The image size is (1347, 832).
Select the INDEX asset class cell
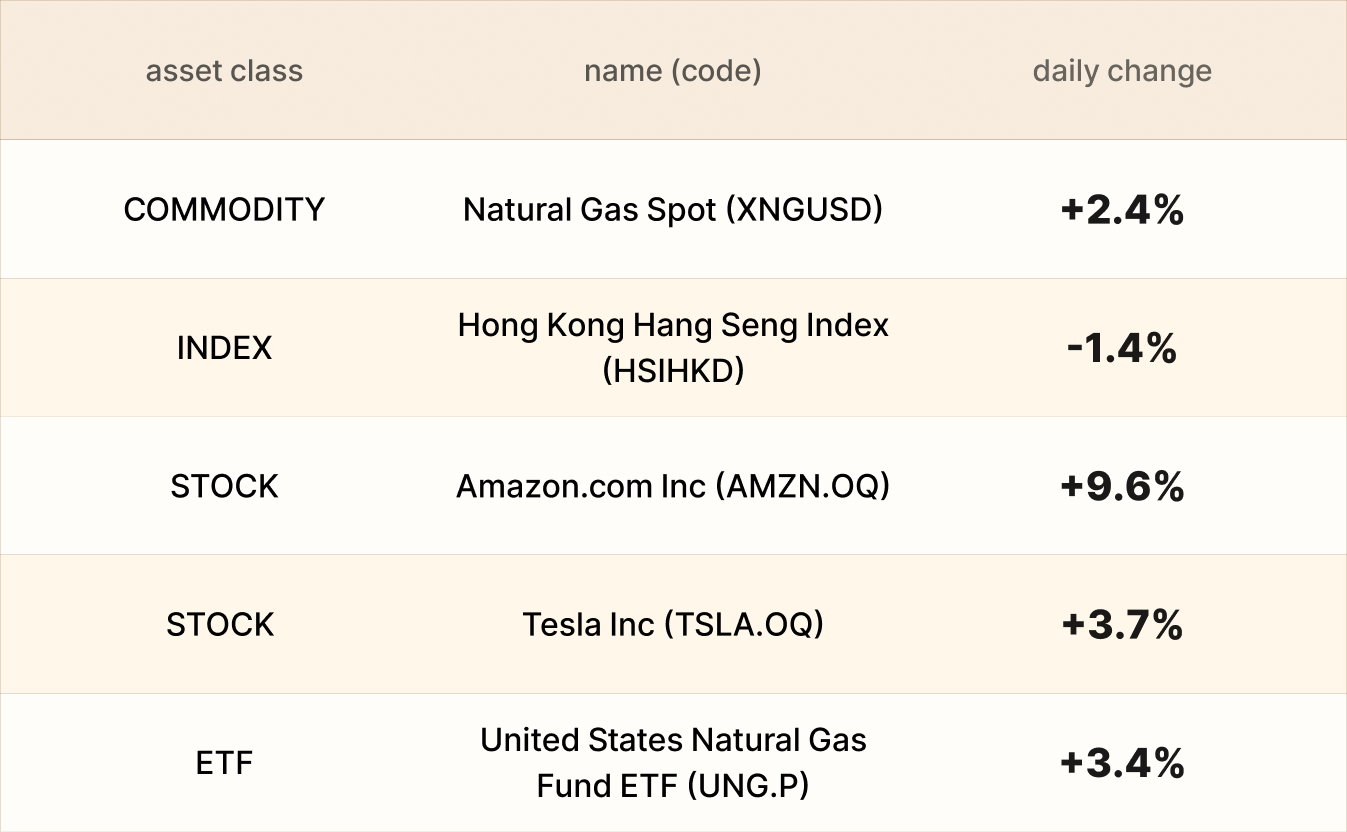[224, 348]
